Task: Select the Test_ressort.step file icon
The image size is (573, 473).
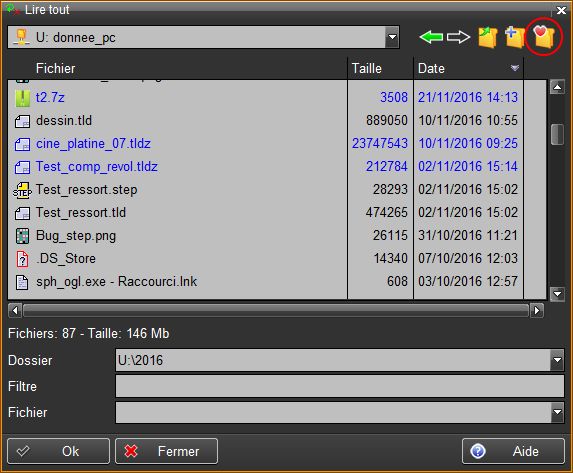Action: 22,190
